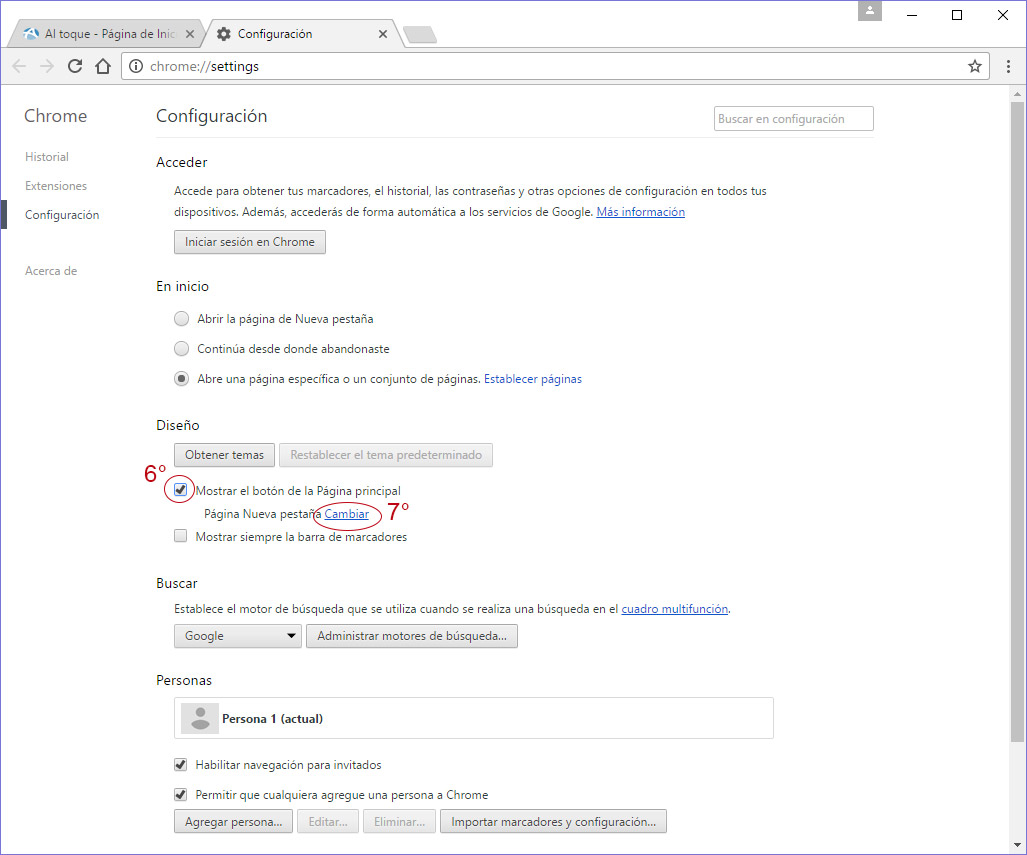Screen dimensions: 1027x855
Task: Click the scrollbar up arrow
Action: point(1017,94)
